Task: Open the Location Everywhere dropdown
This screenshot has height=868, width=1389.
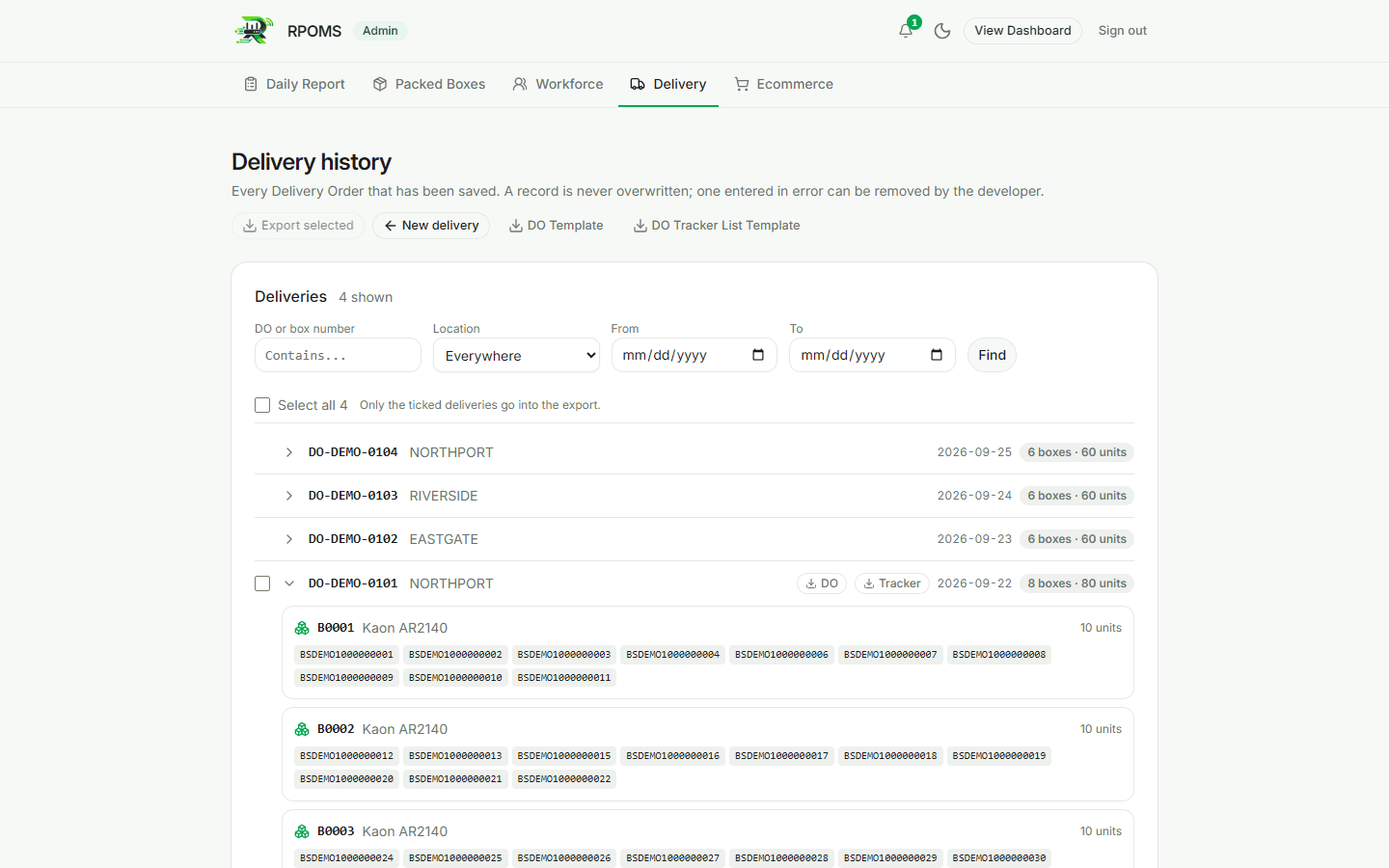Action: pyautogui.click(x=516, y=355)
